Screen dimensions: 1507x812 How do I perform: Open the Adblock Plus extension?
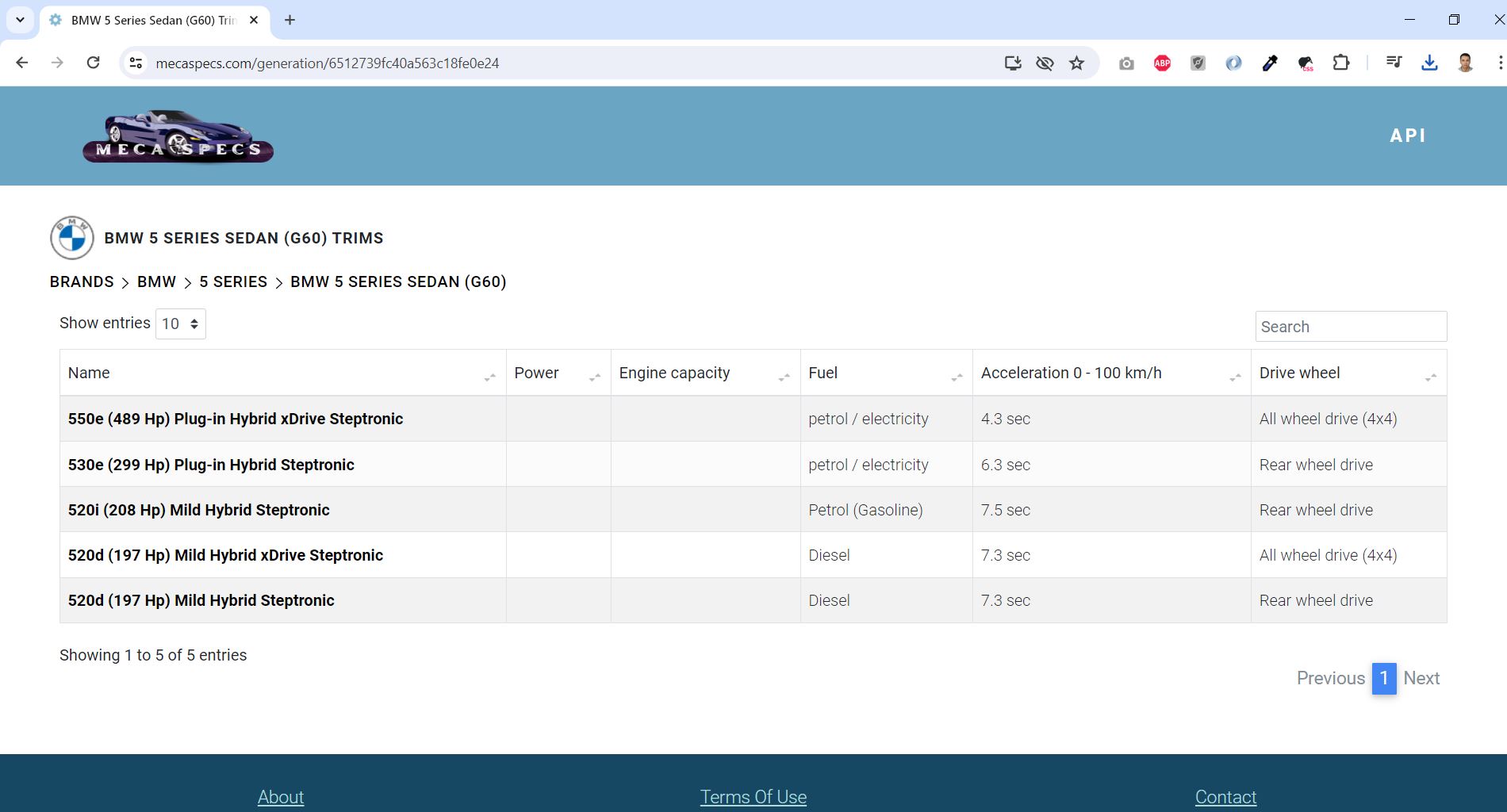point(1162,63)
